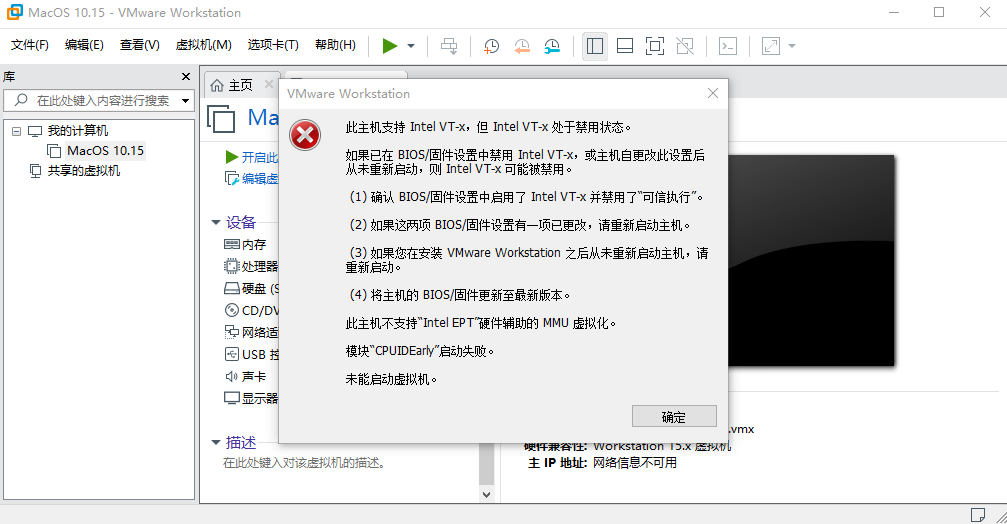Open the 编辑(E) menu
Viewport: 1007px width, 524px height.
[x=84, y=45]
